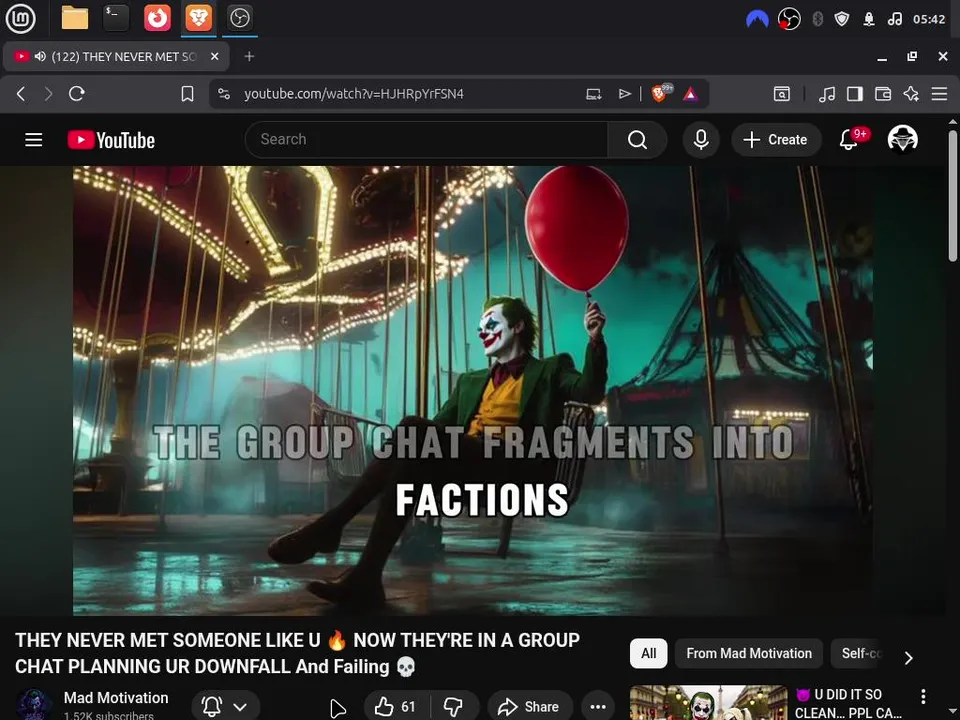
Task: Go forward to the next page
Action: [48, 94]
